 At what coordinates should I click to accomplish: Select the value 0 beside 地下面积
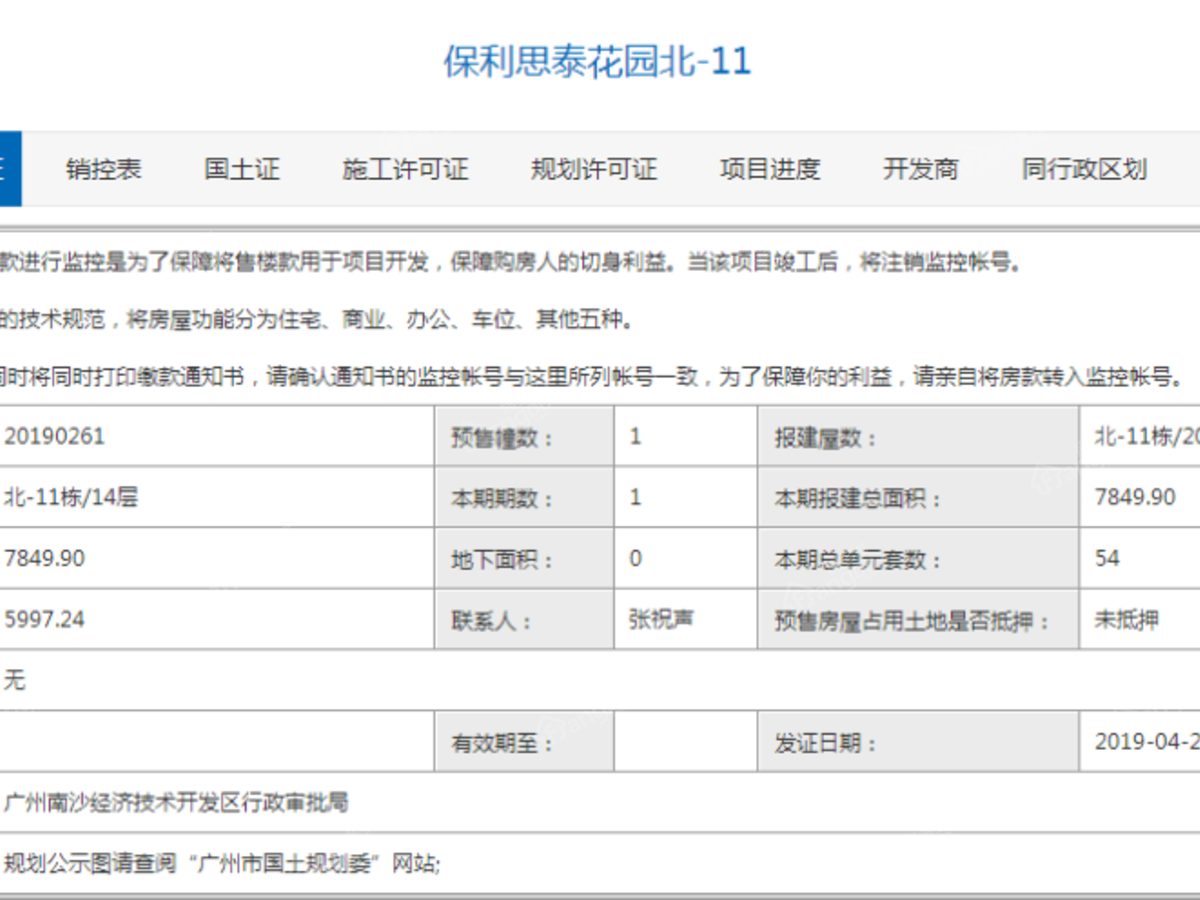[636, 558]
